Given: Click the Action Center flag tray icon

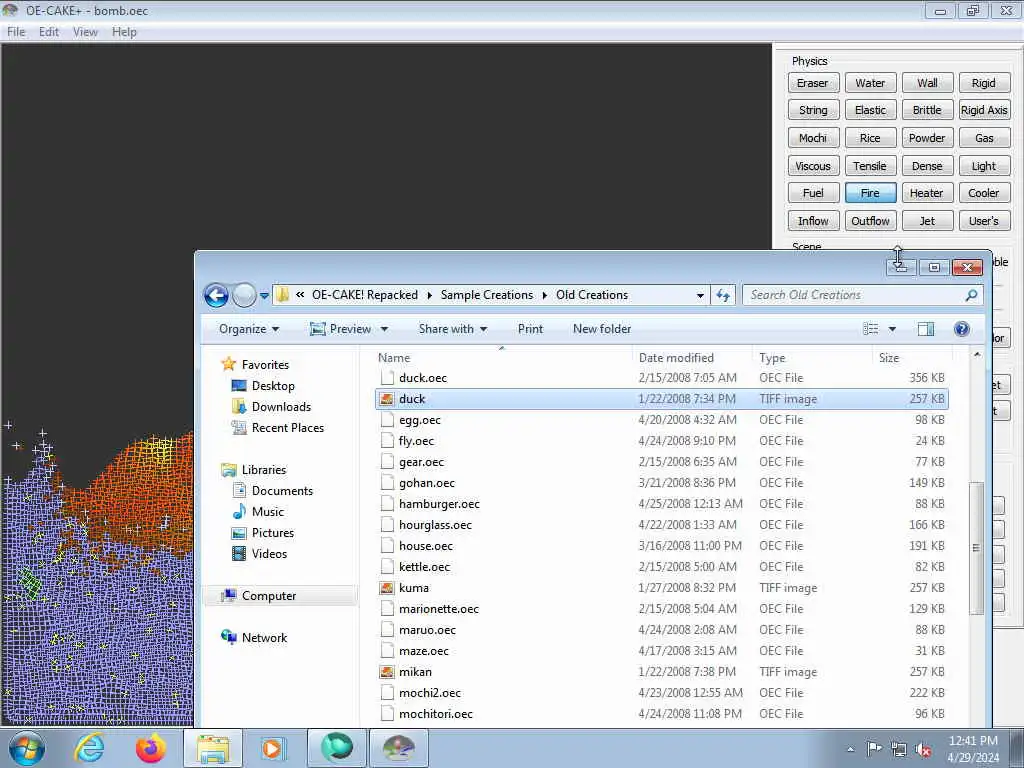Looking at the screenshot, I should click(x=874, y=749).
